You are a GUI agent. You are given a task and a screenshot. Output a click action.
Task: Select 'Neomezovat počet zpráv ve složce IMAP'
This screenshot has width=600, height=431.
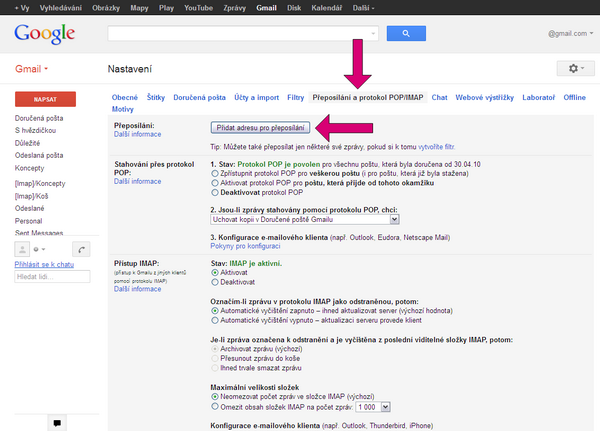pyautogui.click(x=215, y=397)
